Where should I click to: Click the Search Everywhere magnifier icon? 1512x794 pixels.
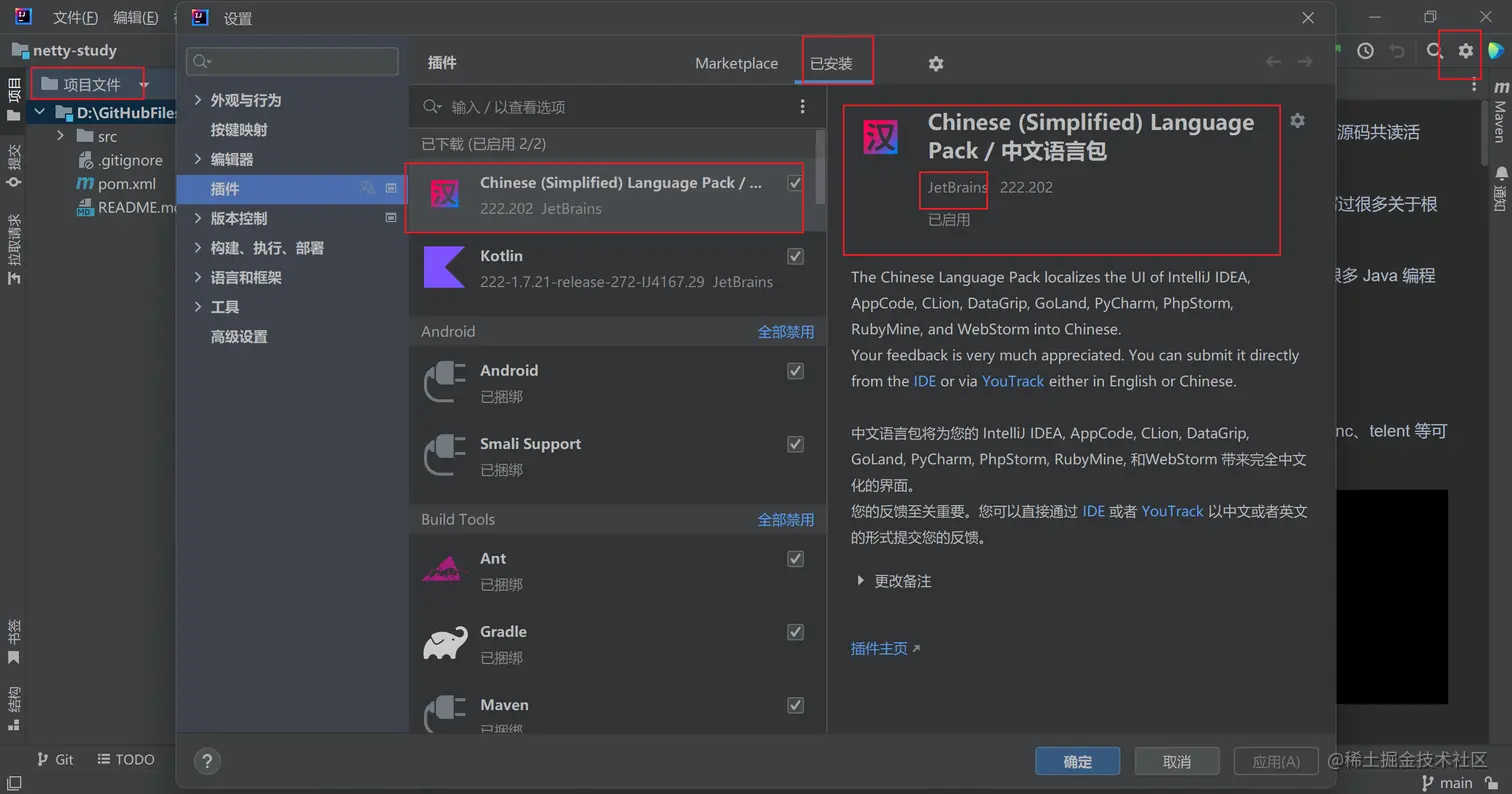tap(1434, 51)
